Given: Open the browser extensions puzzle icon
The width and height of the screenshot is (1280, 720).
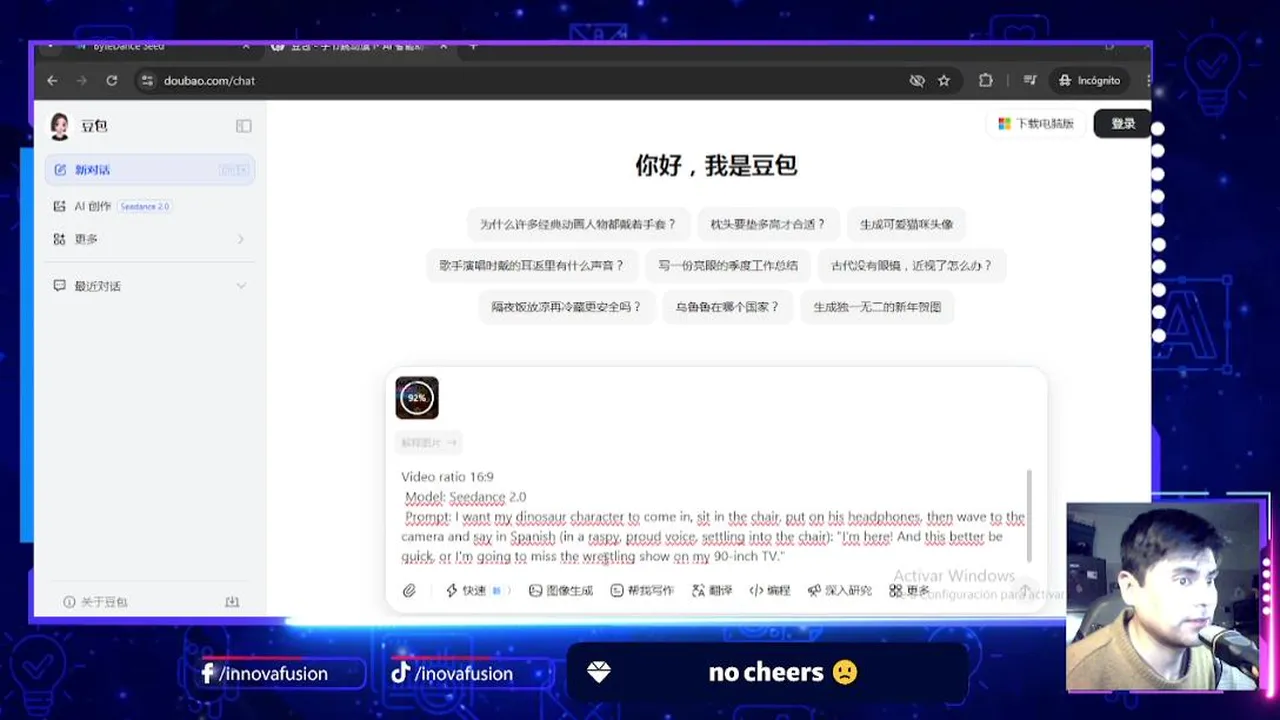Looking at the screenshot, I should coord(986,81).
